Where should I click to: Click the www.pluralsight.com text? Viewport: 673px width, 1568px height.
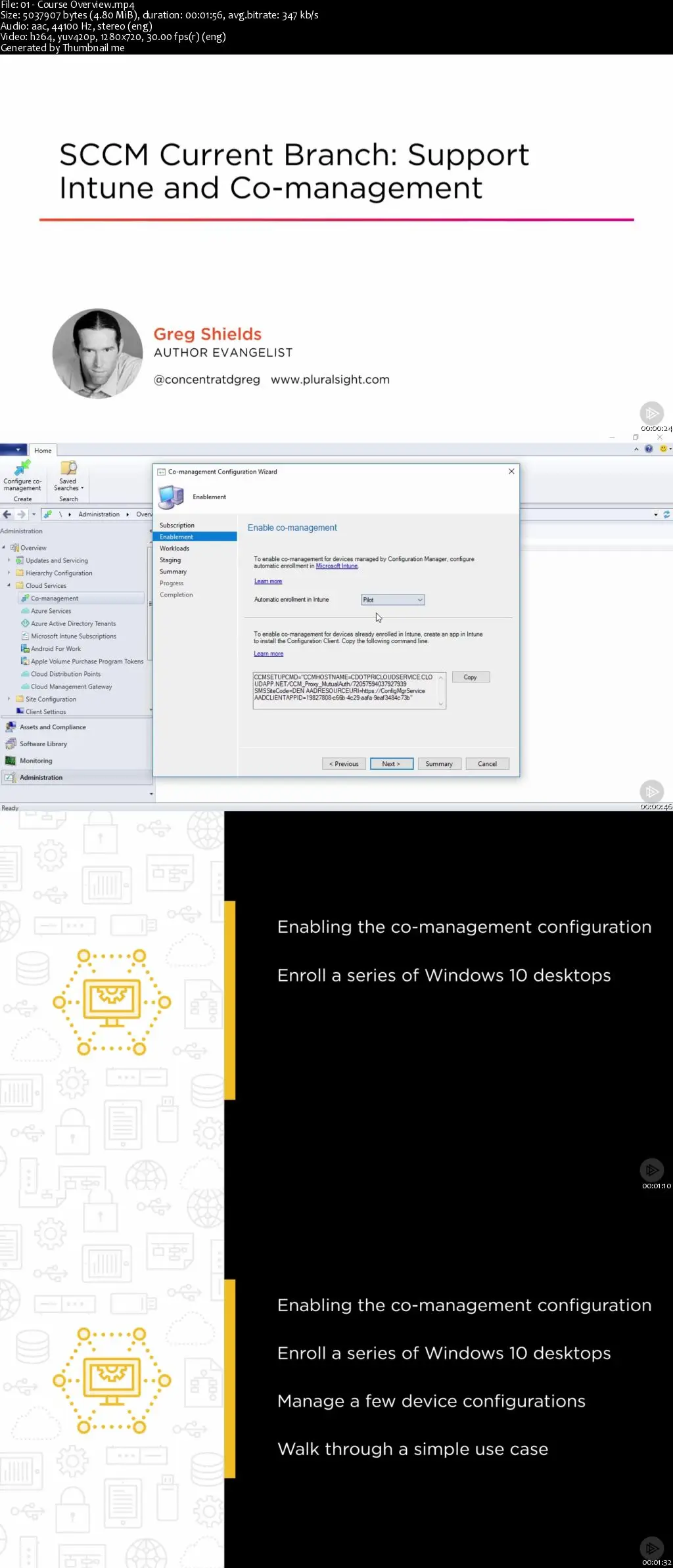330,380
